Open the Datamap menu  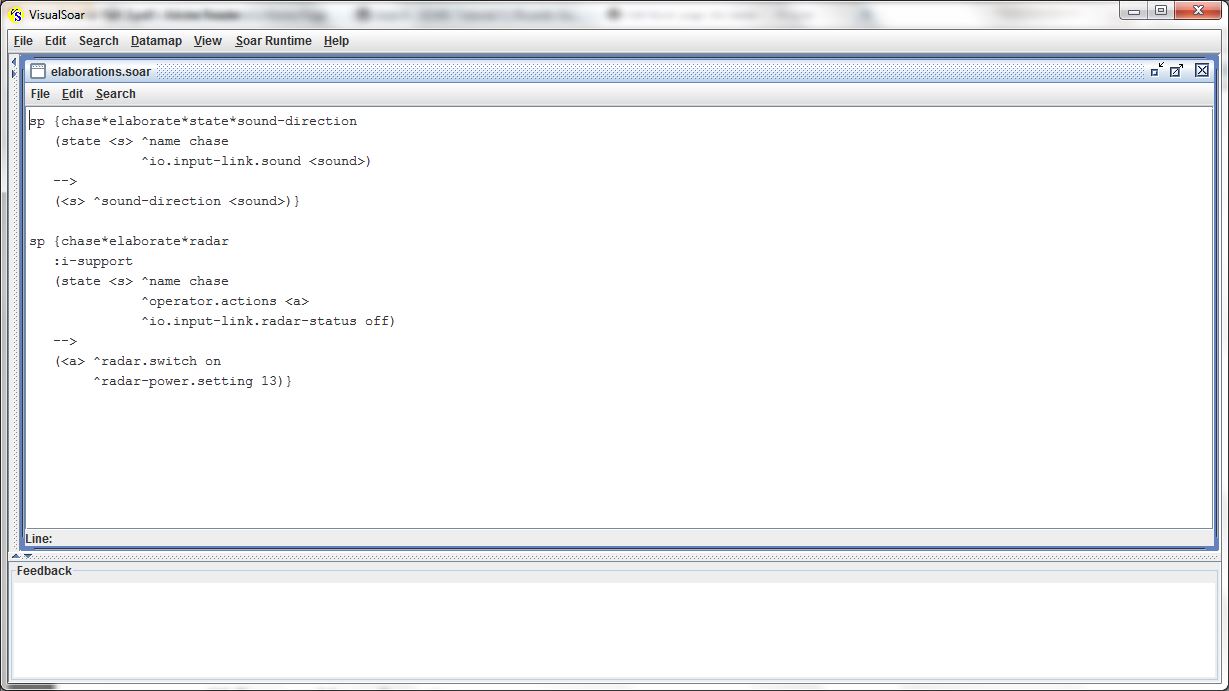click(x=156, y=41)
